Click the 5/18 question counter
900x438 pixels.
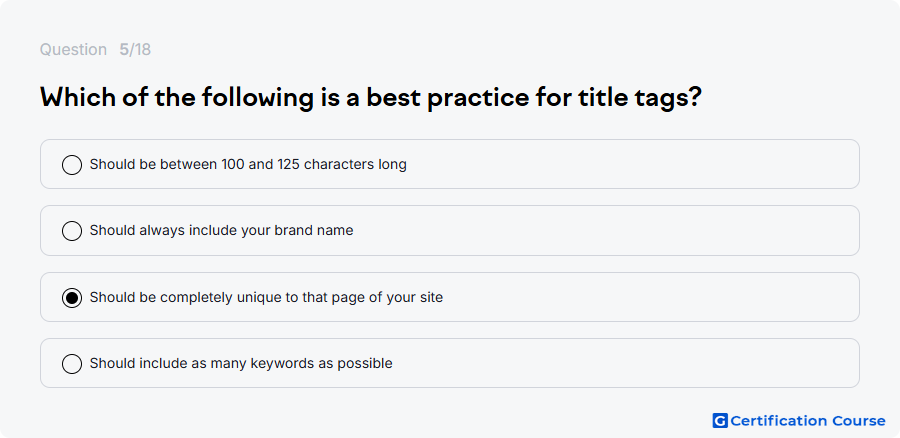tap(135, 50)
